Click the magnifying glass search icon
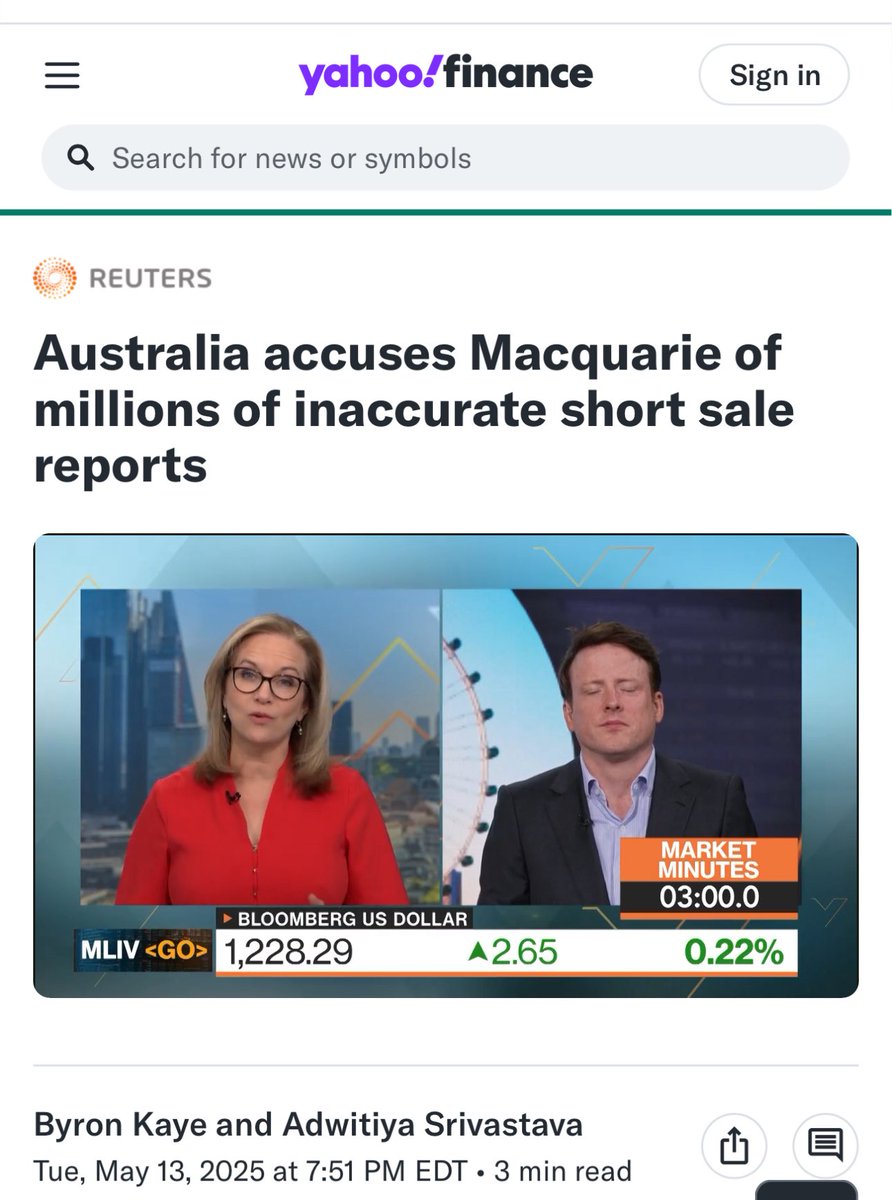Image resolution: width=892 pixels, height=1200 pixels. 80,158
